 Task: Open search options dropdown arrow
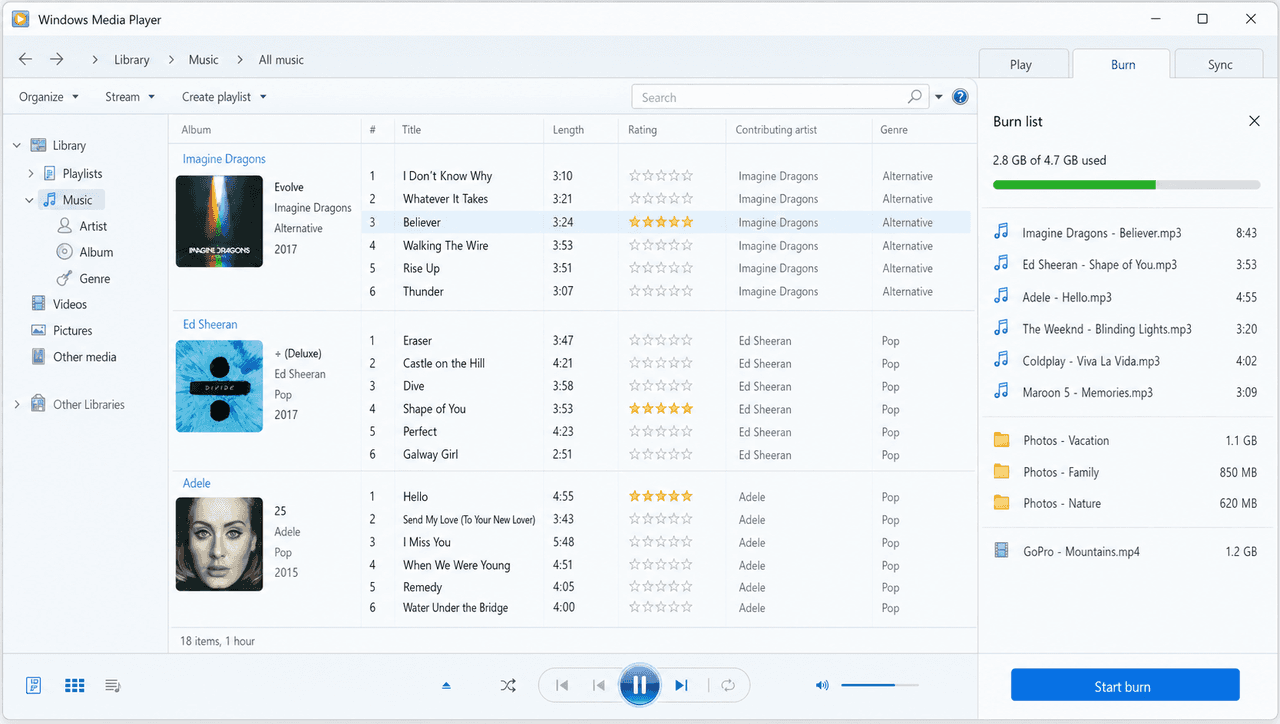[x=938, y=97]
